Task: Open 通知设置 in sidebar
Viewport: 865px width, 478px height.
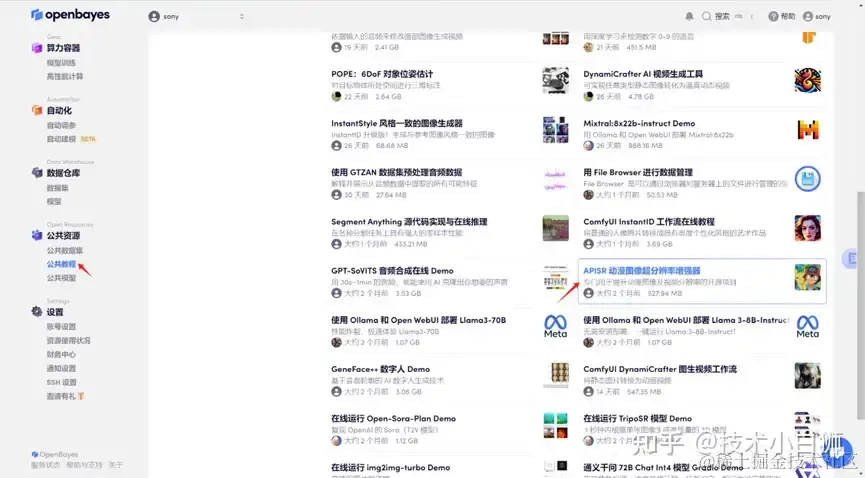Action: pyautogui.click(x=61, y=368)
